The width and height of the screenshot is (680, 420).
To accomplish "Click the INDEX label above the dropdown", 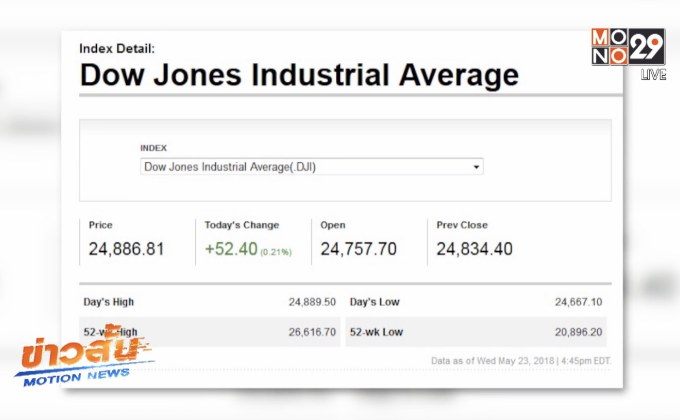I will (x=154, y=148).
